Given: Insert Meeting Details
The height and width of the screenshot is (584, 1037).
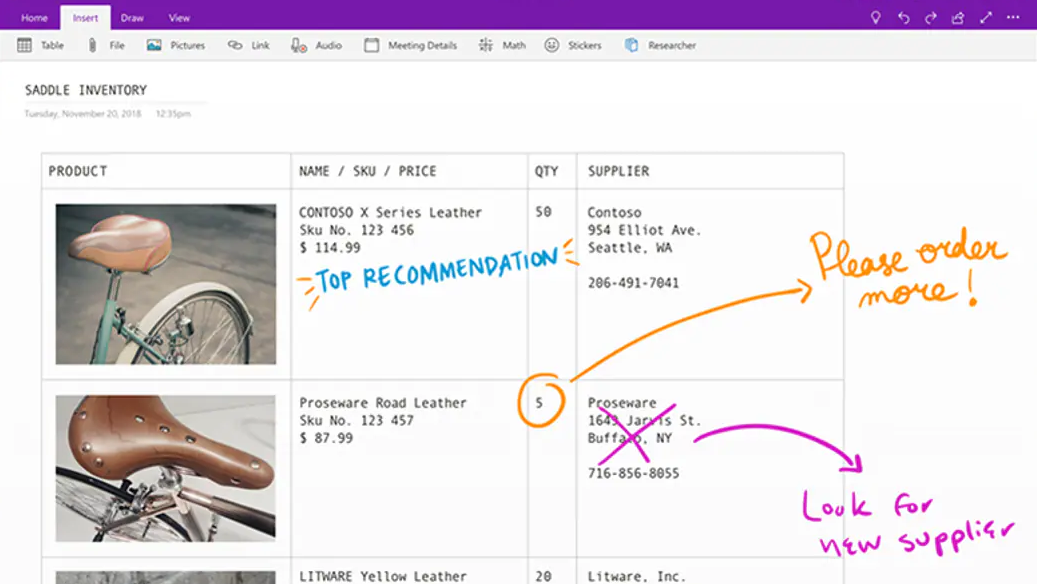Looking at the screenshot, I should pos(410,44).
